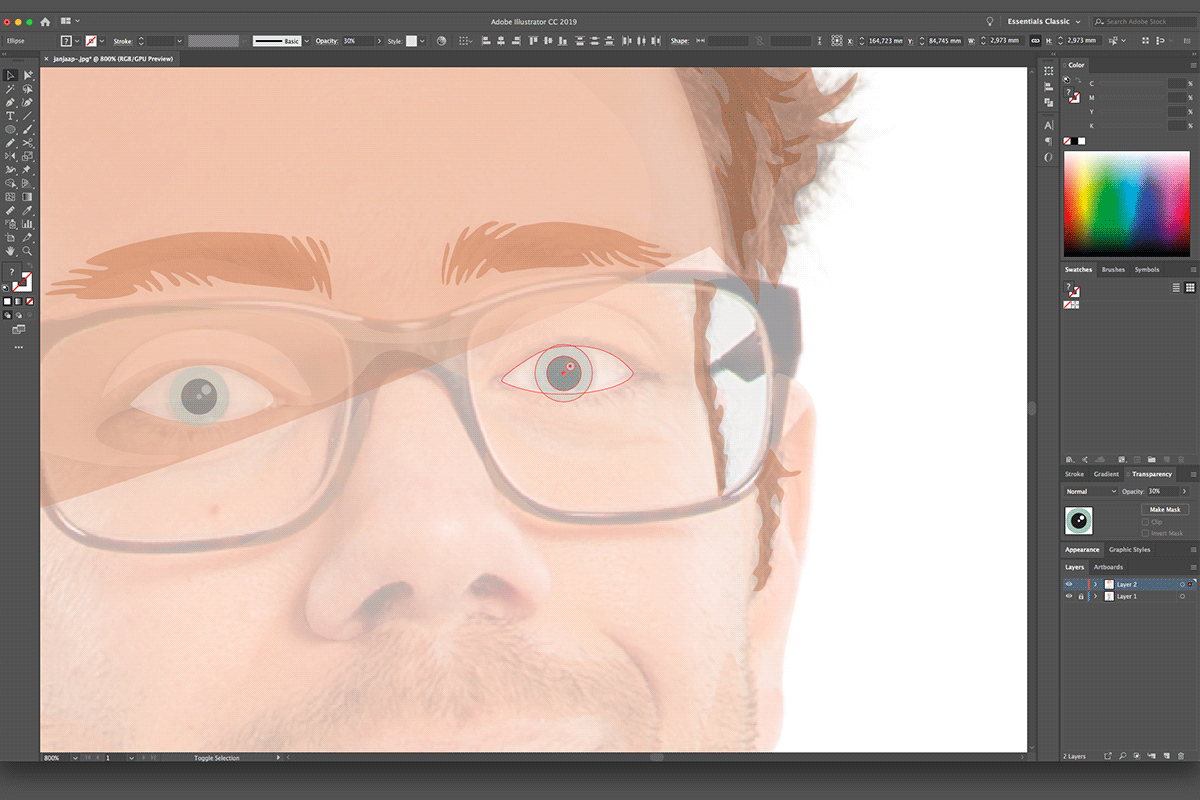Enable the Clip checkbox

click(x=1145, y=522)
